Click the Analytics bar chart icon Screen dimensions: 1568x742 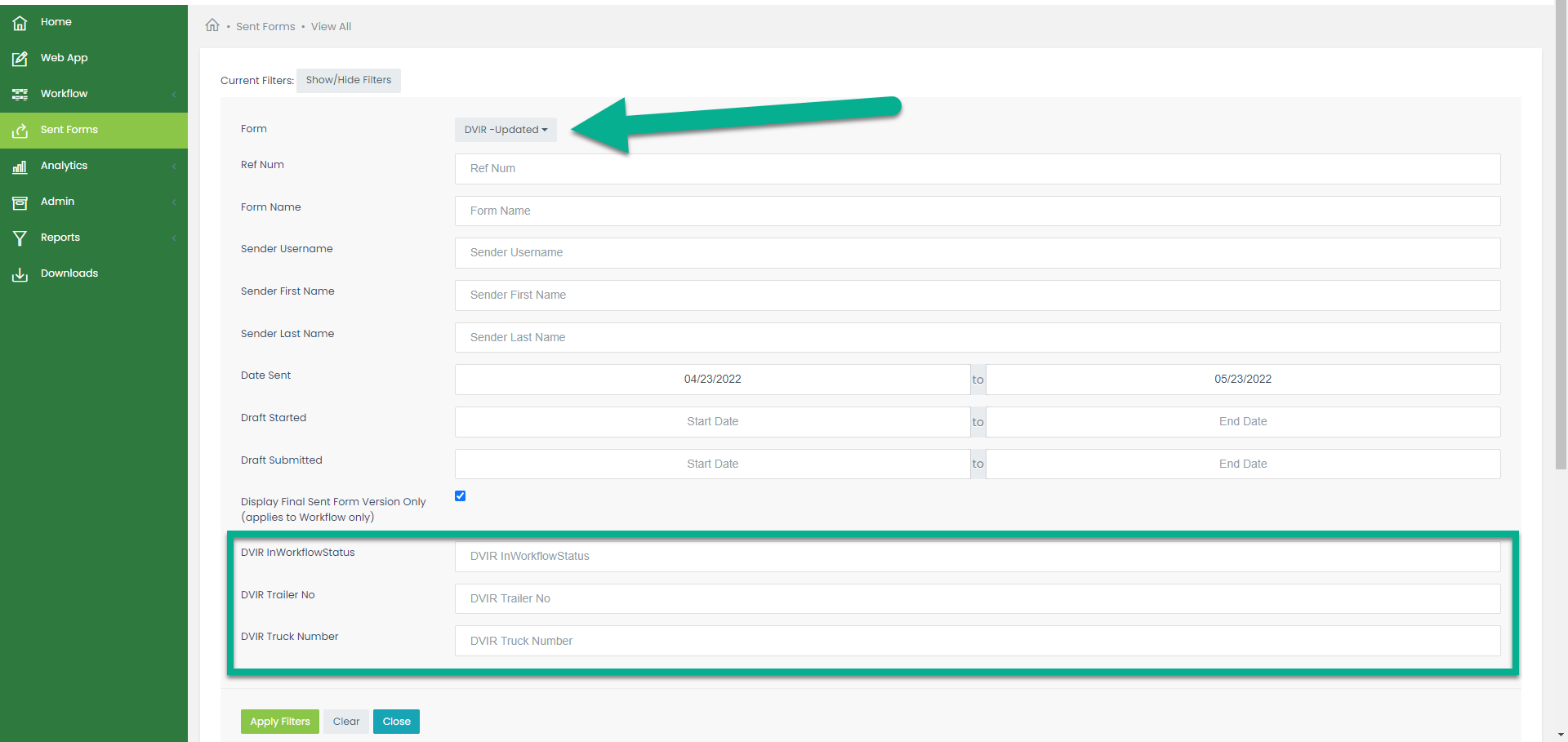tap(20, 167)
